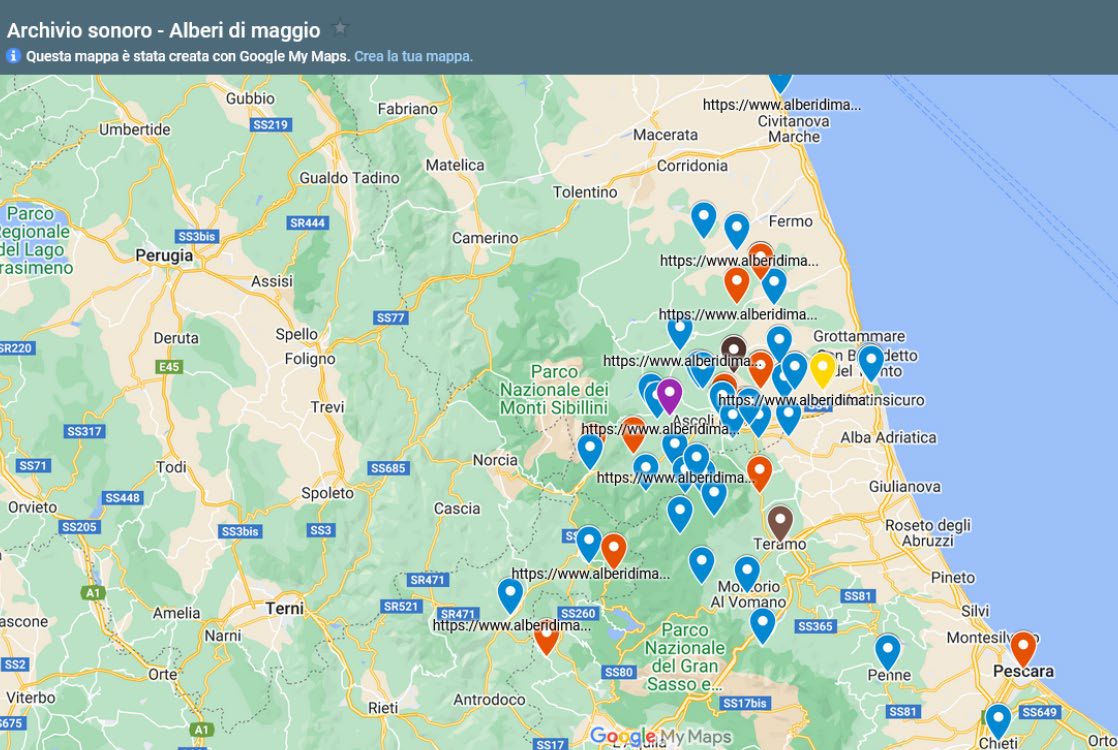Select the orange pin below SS260 label
Screen dimensions: 1118x750
pyautogui.click(x=546, y=637)
